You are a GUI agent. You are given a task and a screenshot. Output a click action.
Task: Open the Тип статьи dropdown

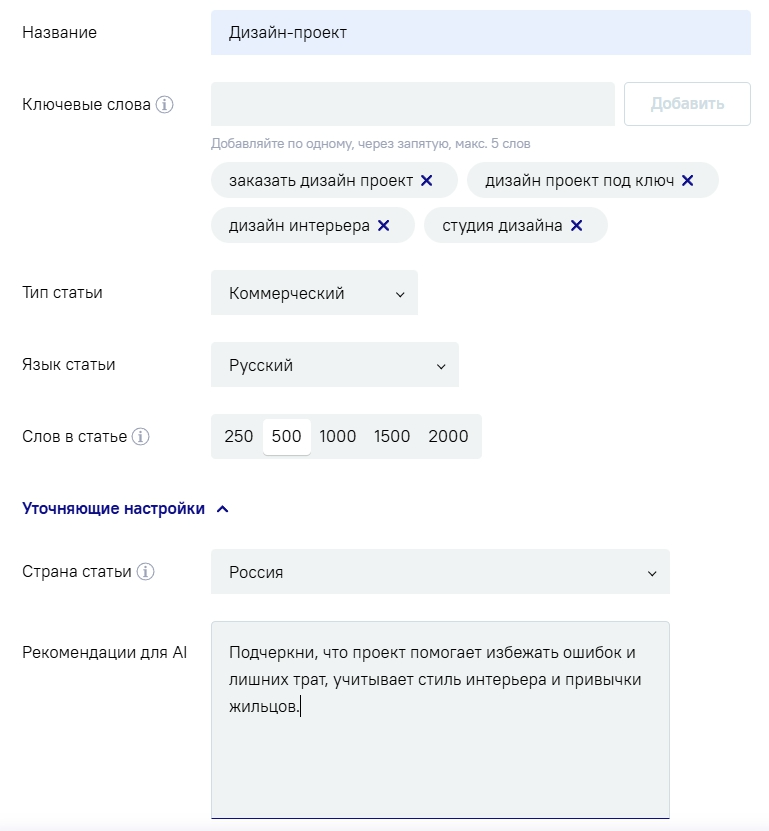pos(313,293)
